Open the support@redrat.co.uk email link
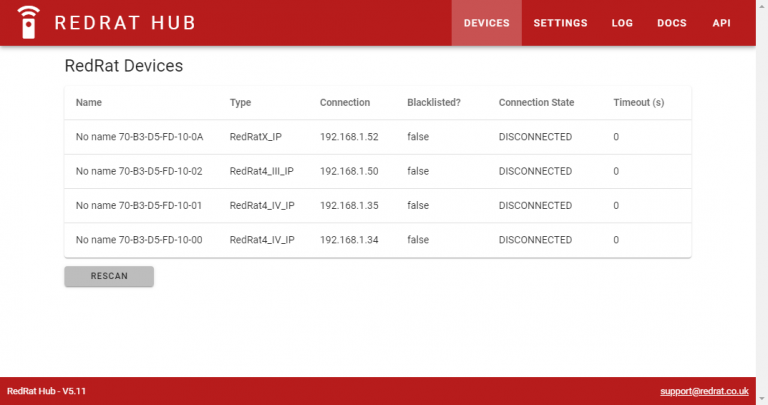This screenshot has height=405, width=768. point(704,391)
